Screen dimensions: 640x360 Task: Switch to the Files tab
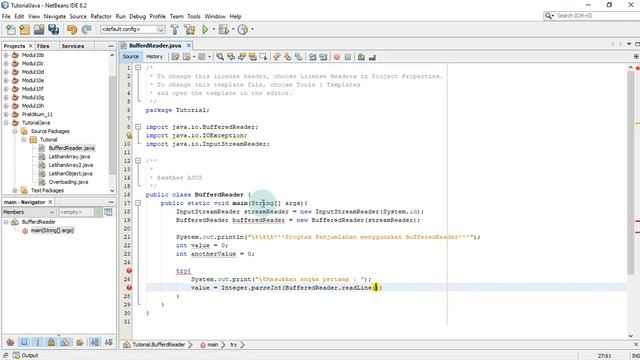43,46
